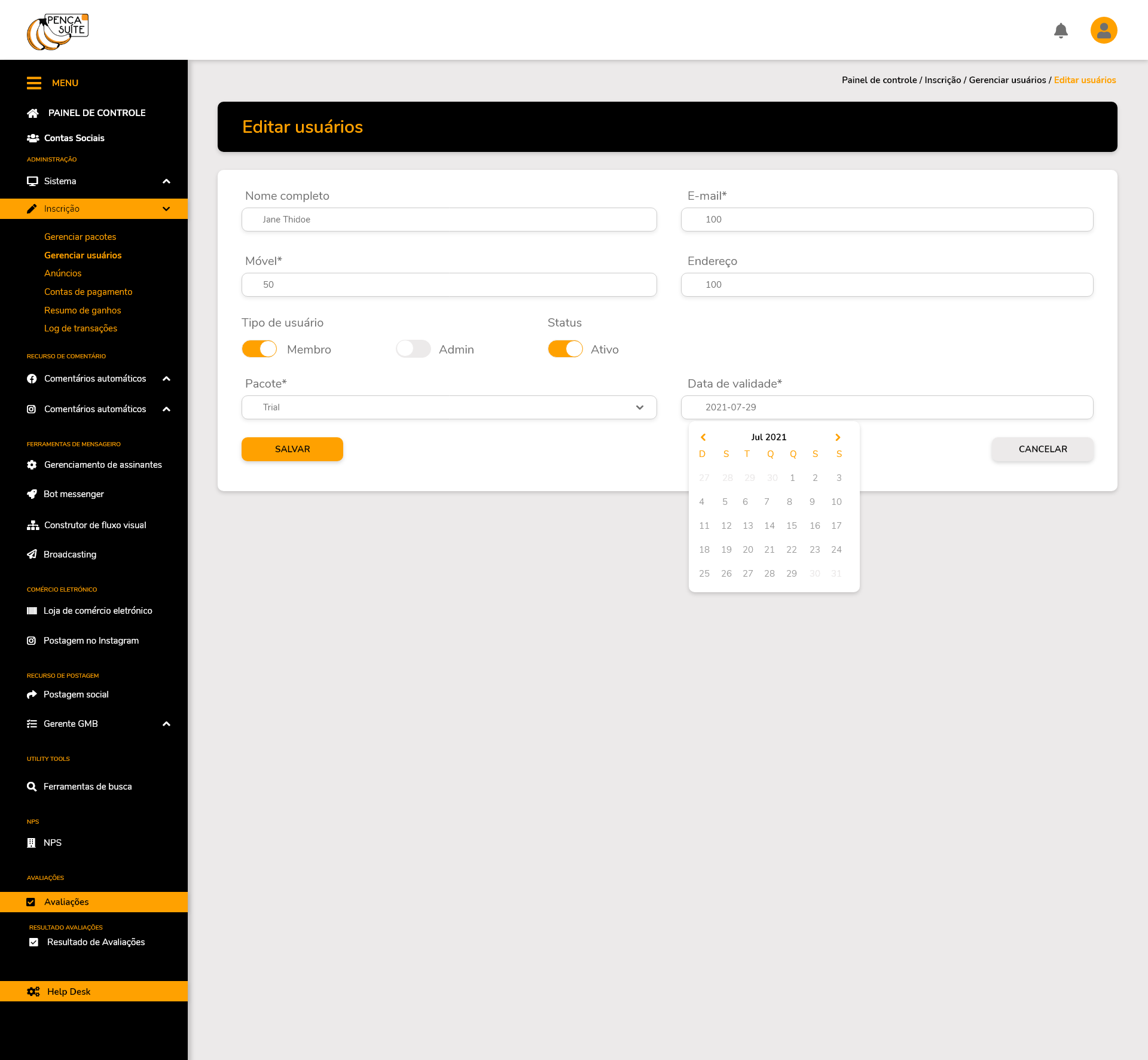
Task: Toggle the Ativo status switch
Action: click(x=565, y=349)
